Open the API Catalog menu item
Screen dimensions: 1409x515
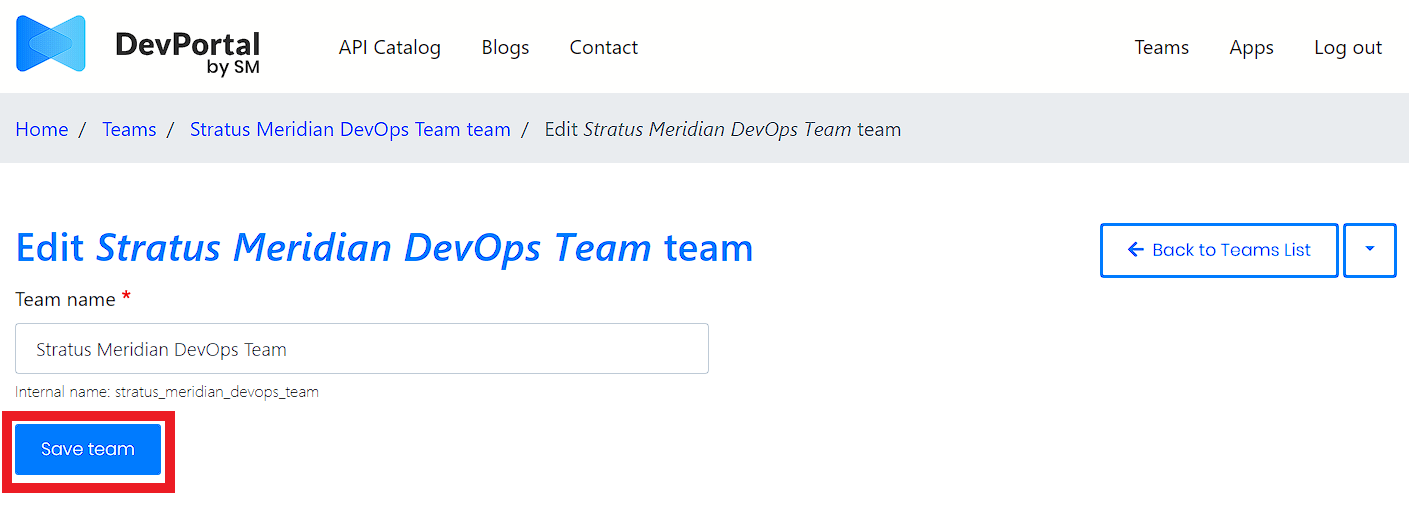click(x=389, y=47)
